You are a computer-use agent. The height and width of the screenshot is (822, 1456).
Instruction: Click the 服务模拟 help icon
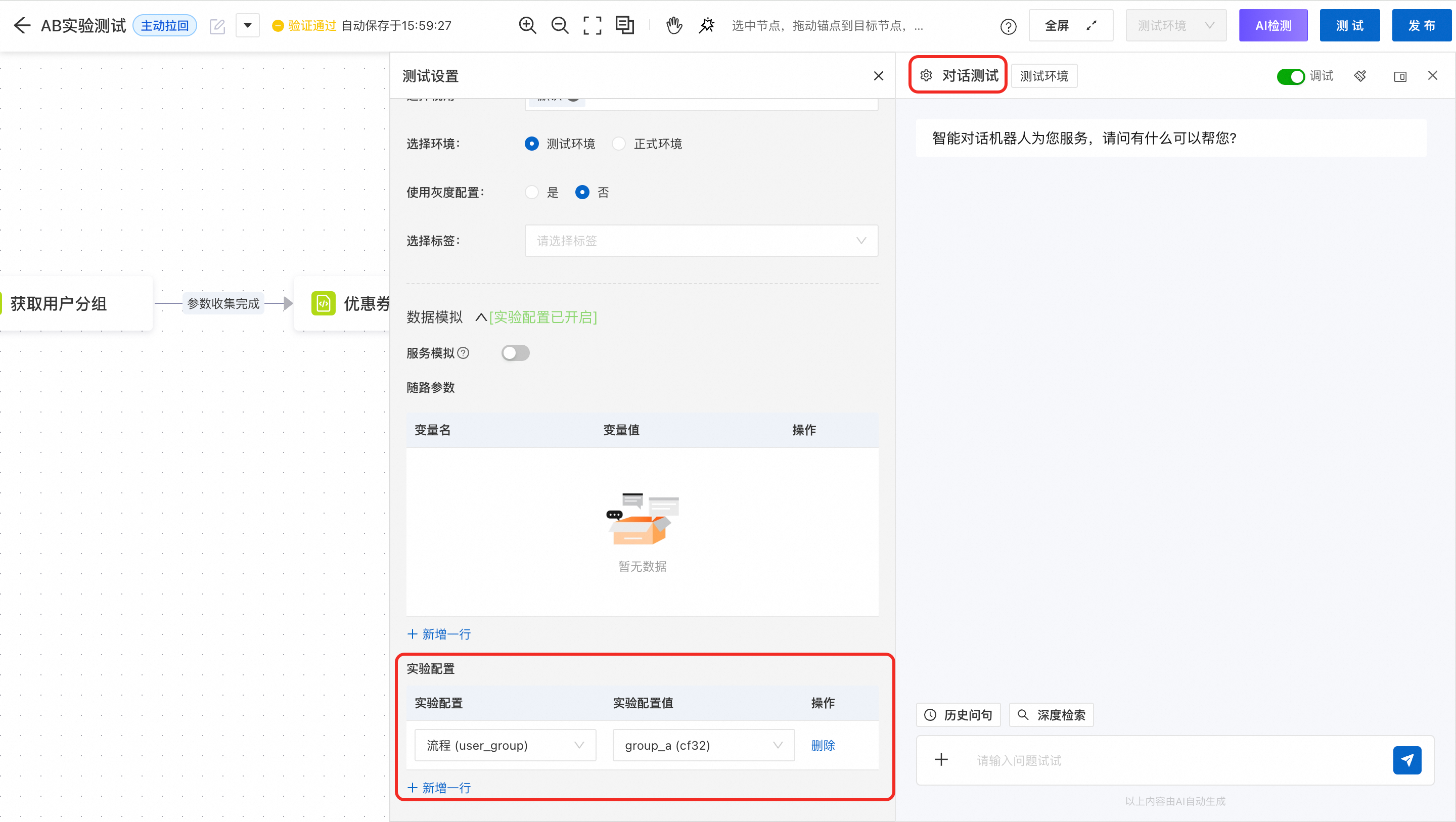click(463, 353)
